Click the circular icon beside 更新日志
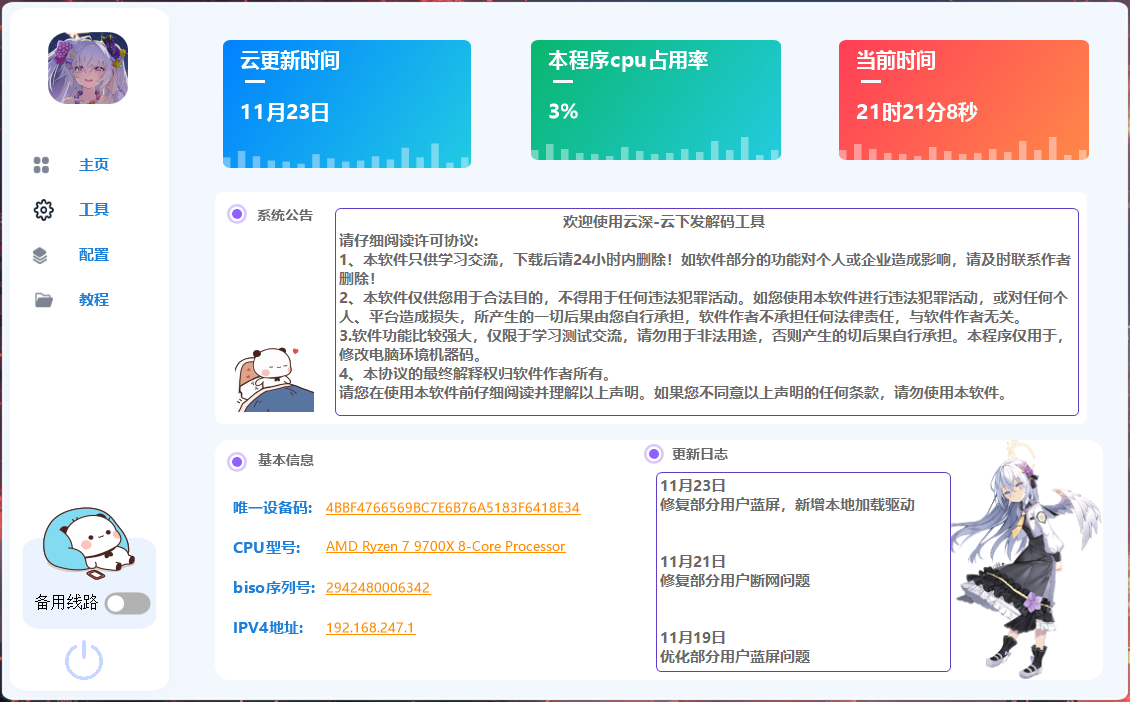 (655, 453)
